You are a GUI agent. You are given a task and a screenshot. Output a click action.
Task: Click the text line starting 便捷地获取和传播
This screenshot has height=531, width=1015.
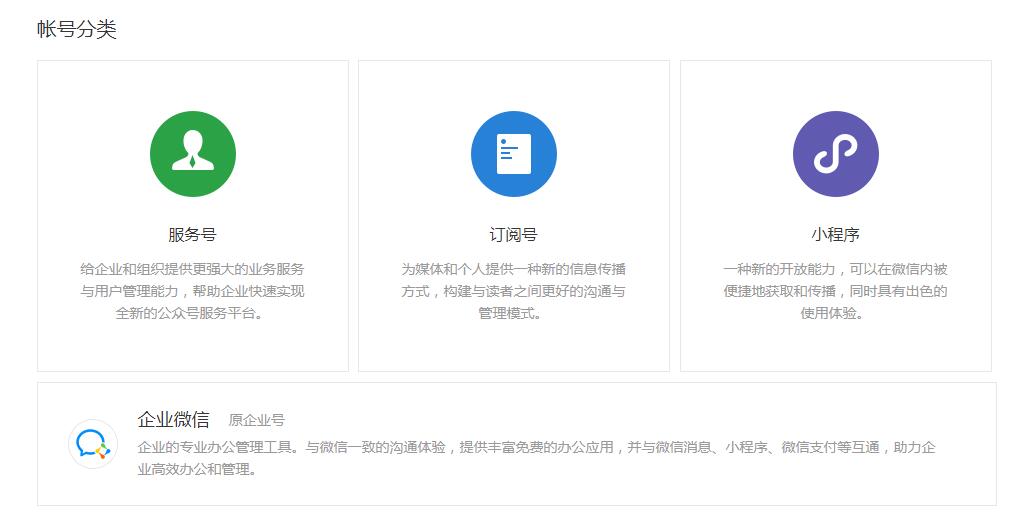[835, 291]
